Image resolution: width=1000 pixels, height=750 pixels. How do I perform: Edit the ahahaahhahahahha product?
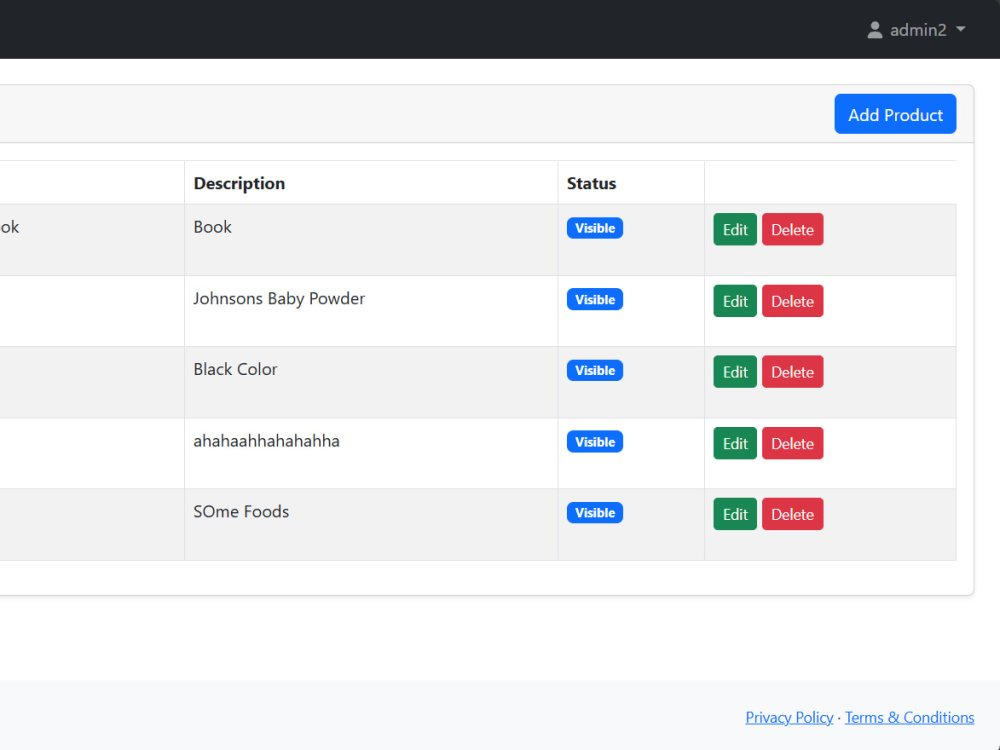pyautogui.click(x=735, y=443)
